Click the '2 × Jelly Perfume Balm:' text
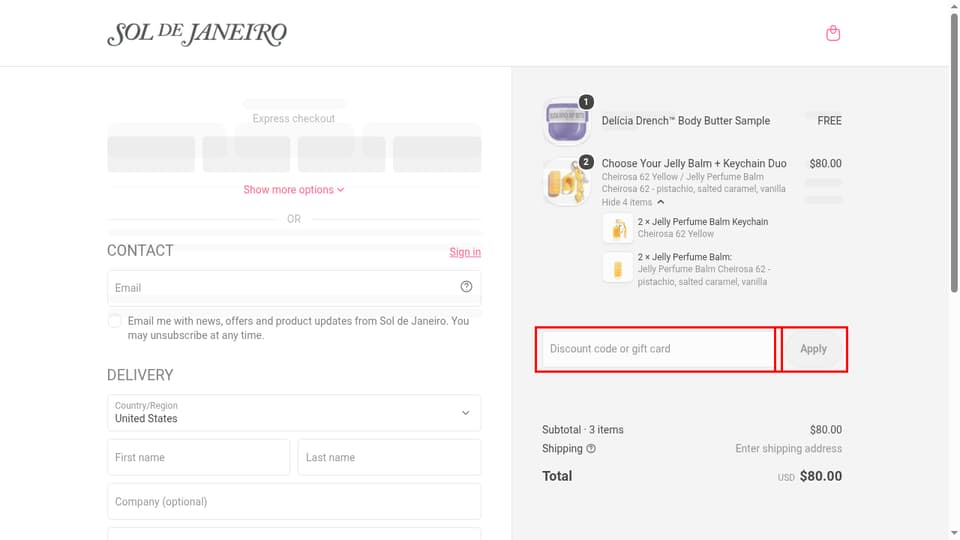 [684, 257]
